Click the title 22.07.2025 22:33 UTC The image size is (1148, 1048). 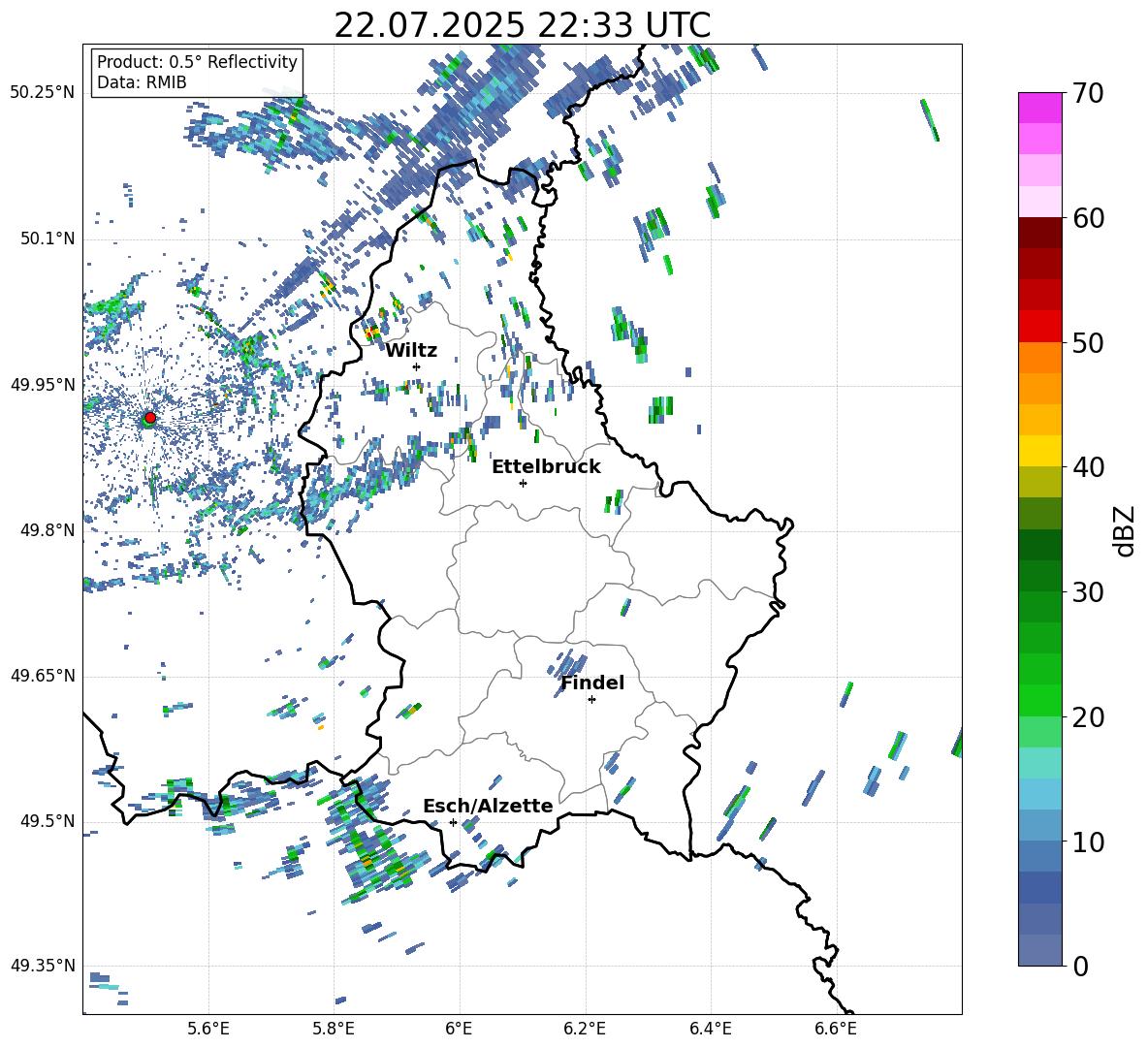(523, 25)
